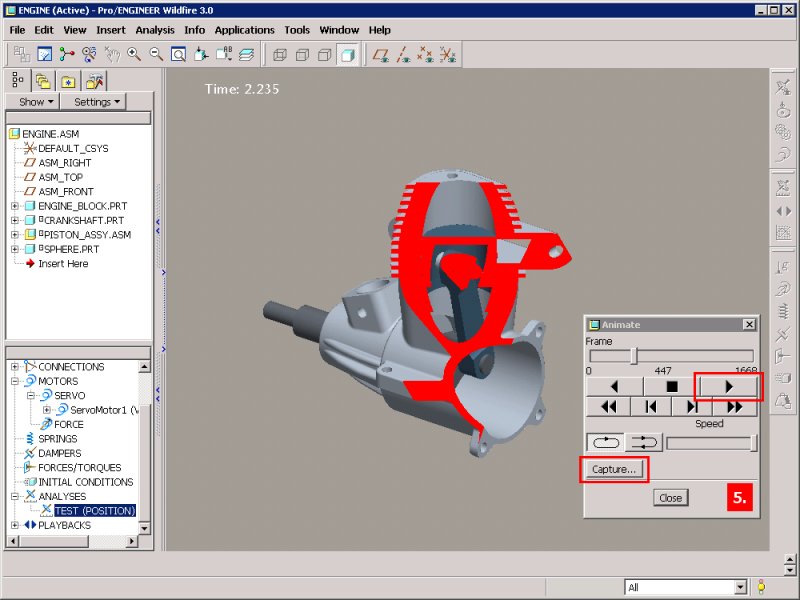Step forward to the next frame
The image size is (800, 600).
[x=692, y=407]
